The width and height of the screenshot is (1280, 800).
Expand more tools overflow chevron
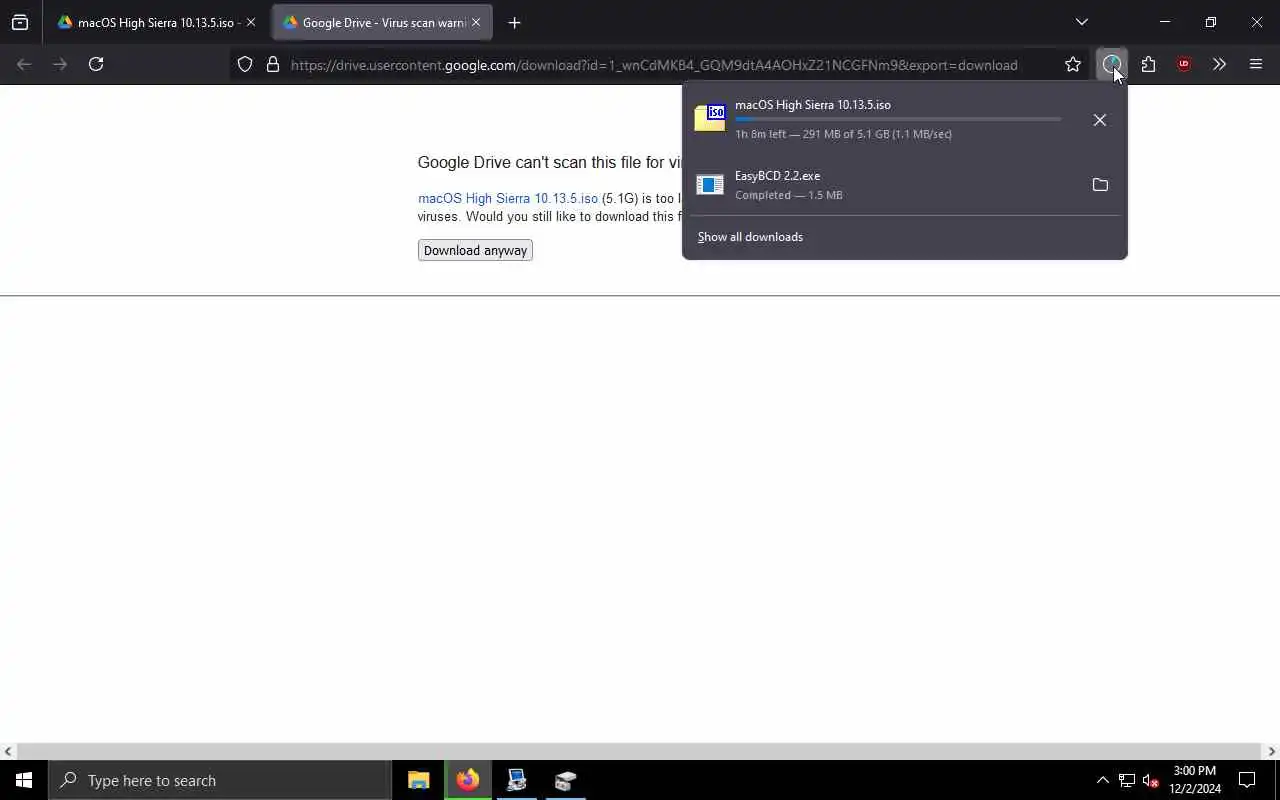[x=1219, y=65]
